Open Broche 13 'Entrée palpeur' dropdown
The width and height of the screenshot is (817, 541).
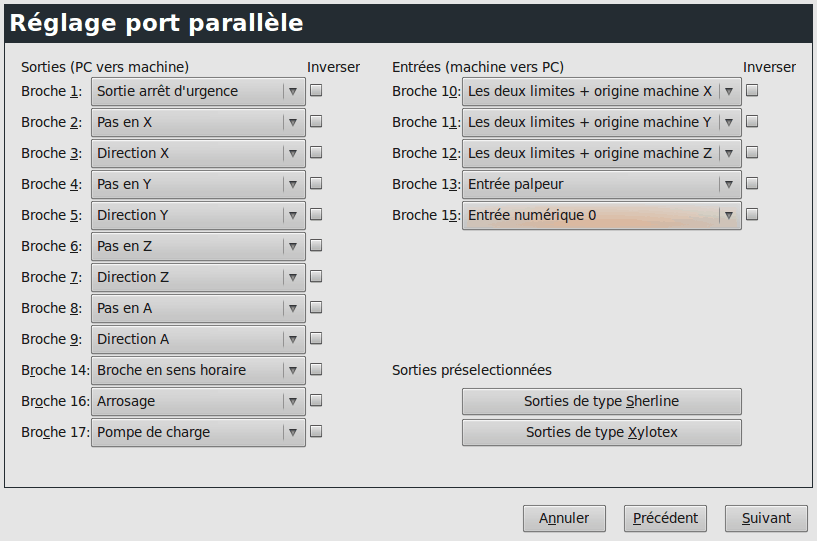click(601, 185)
